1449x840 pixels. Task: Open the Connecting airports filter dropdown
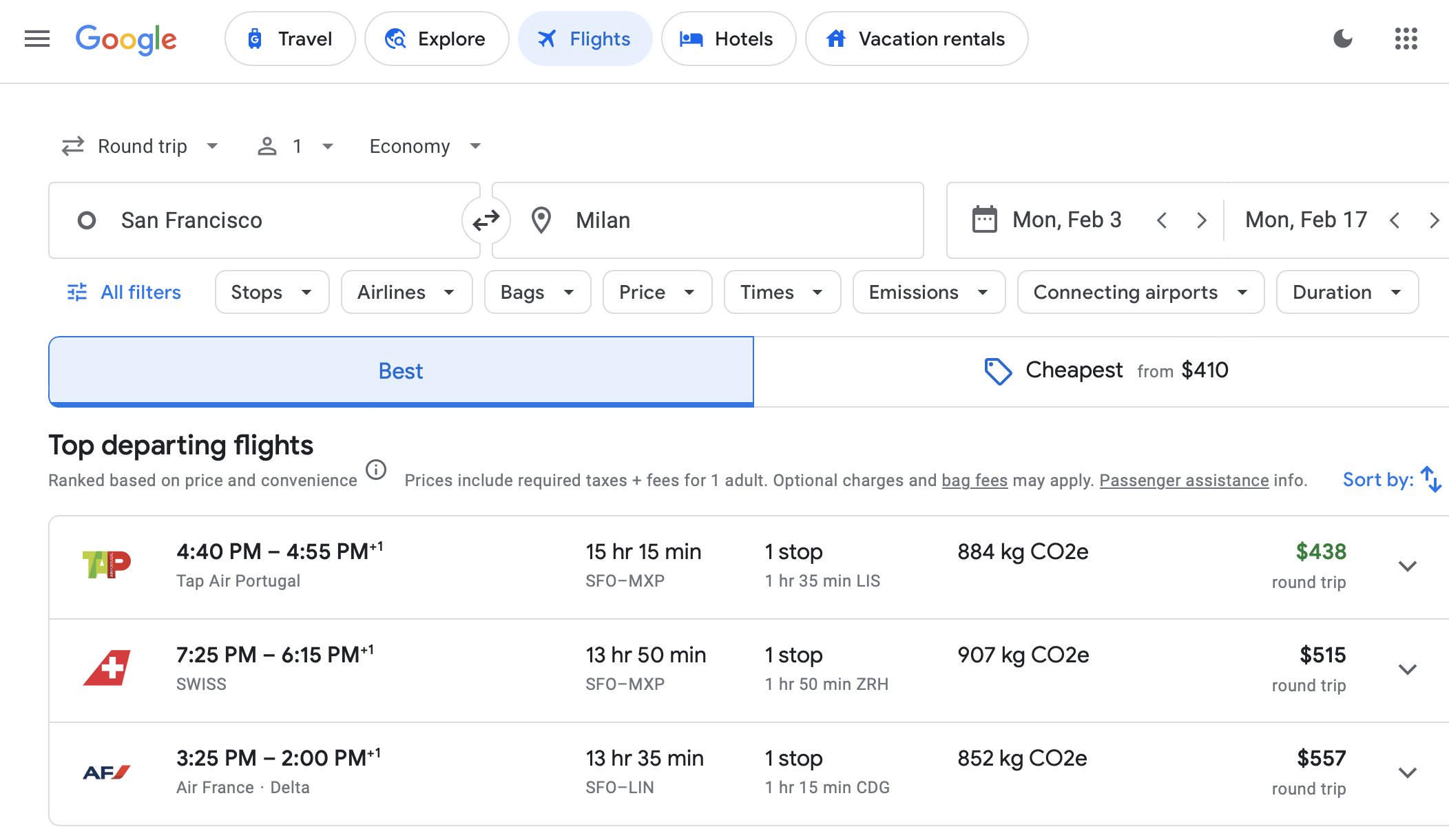(x=1140, y=292)
